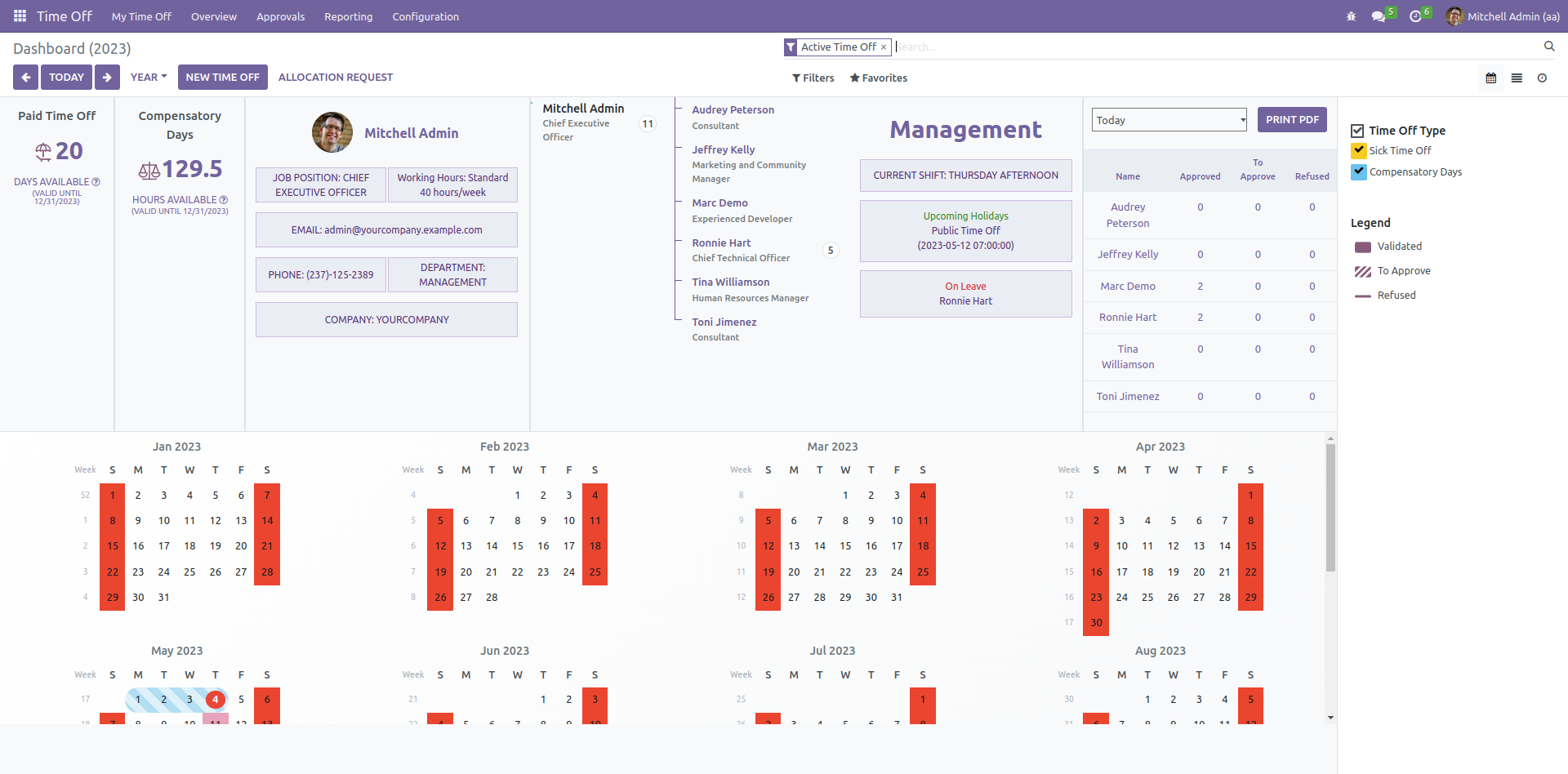Click the Refused legend line swatch
The height and width of the screenshot is (774, 1568).
click(x=1362, y=296)
